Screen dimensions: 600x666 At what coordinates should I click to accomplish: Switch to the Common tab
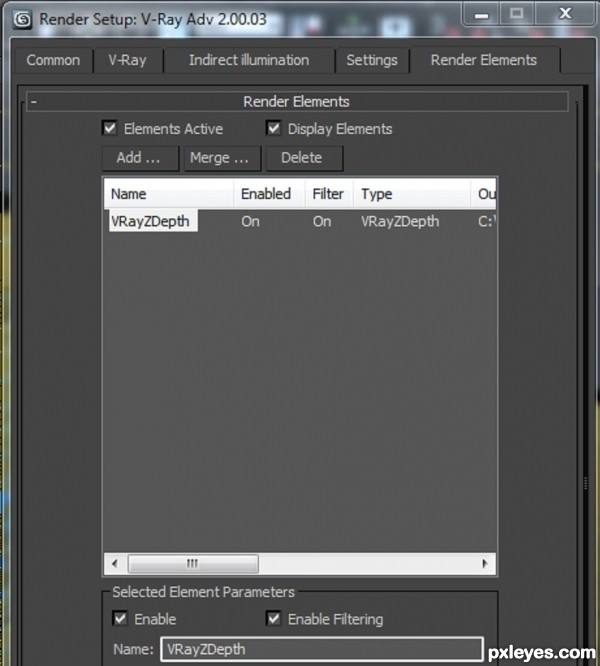coord(53,60)
